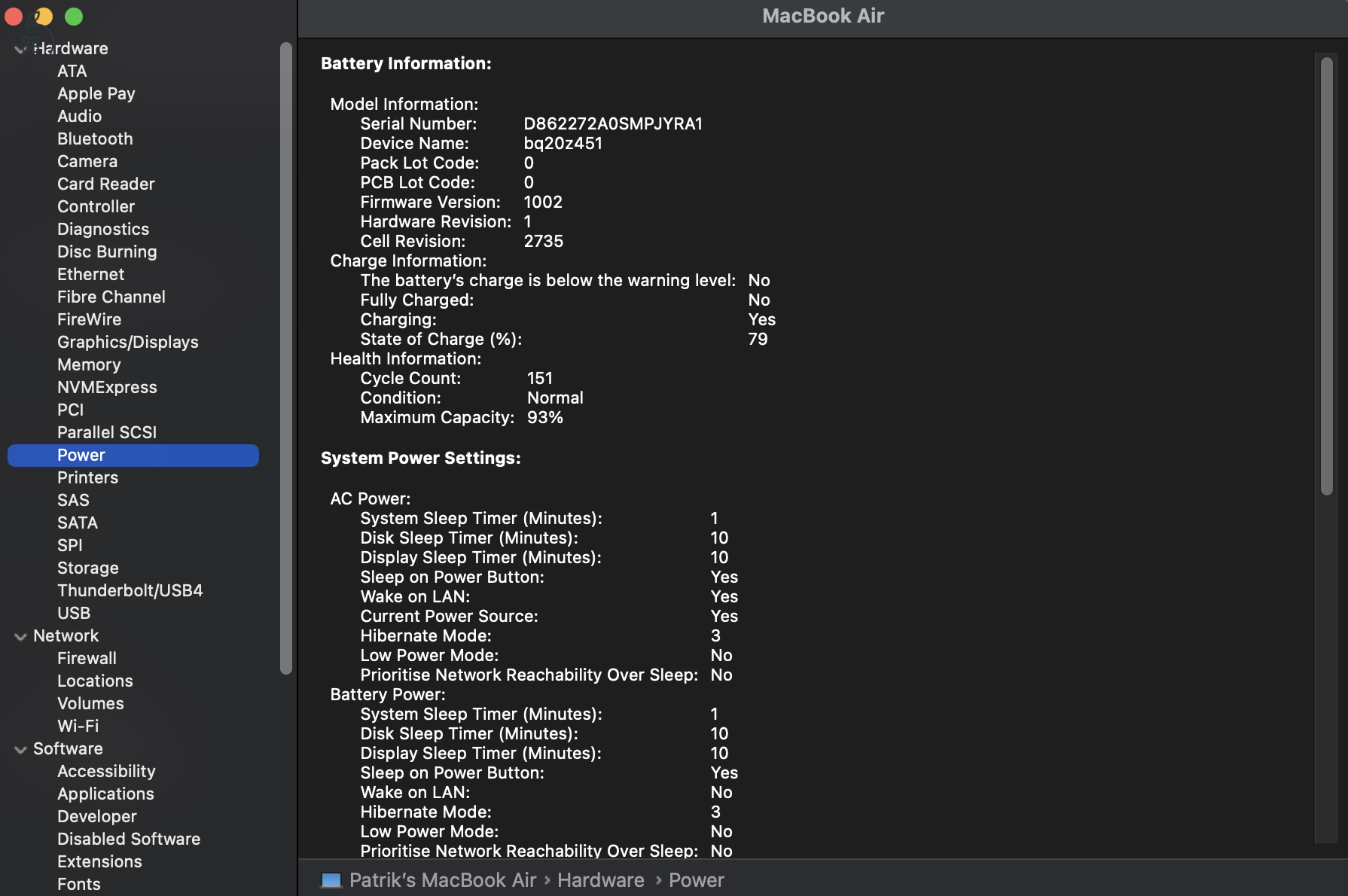Select SPI in the sidebar

(x=70, y=545)
